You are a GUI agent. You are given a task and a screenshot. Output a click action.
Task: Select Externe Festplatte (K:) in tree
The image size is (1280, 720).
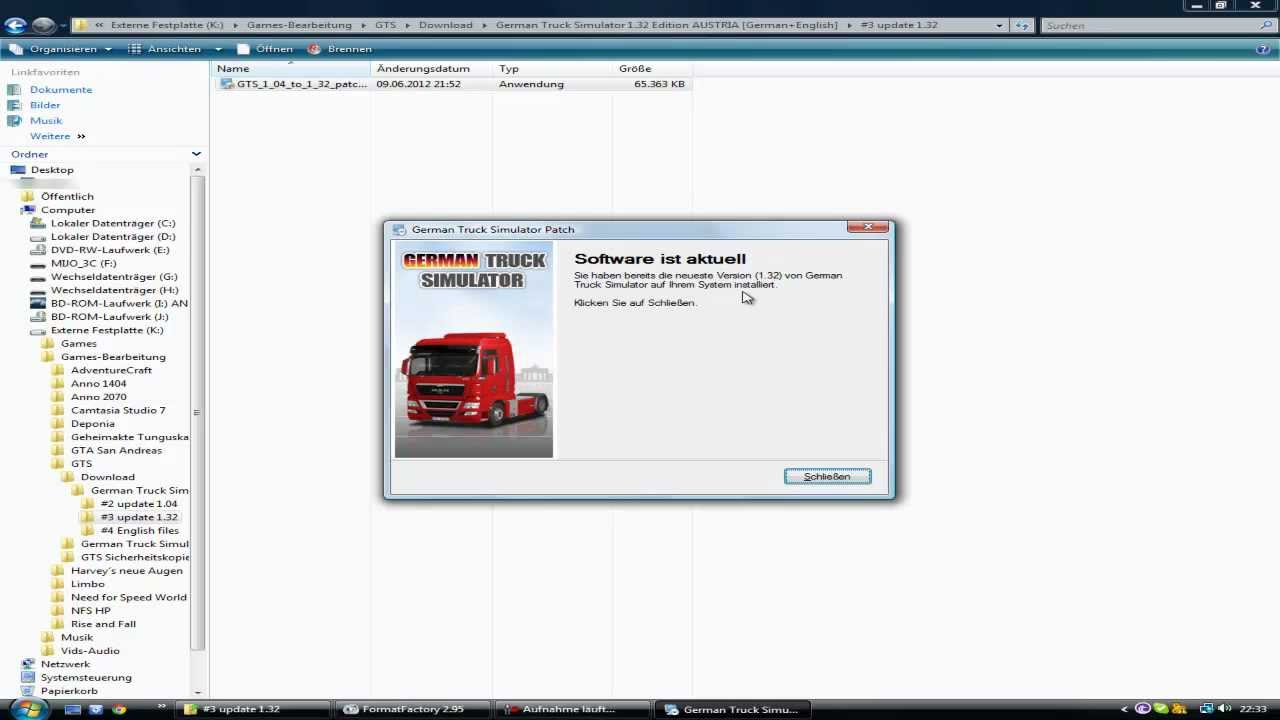coord(107,330)
